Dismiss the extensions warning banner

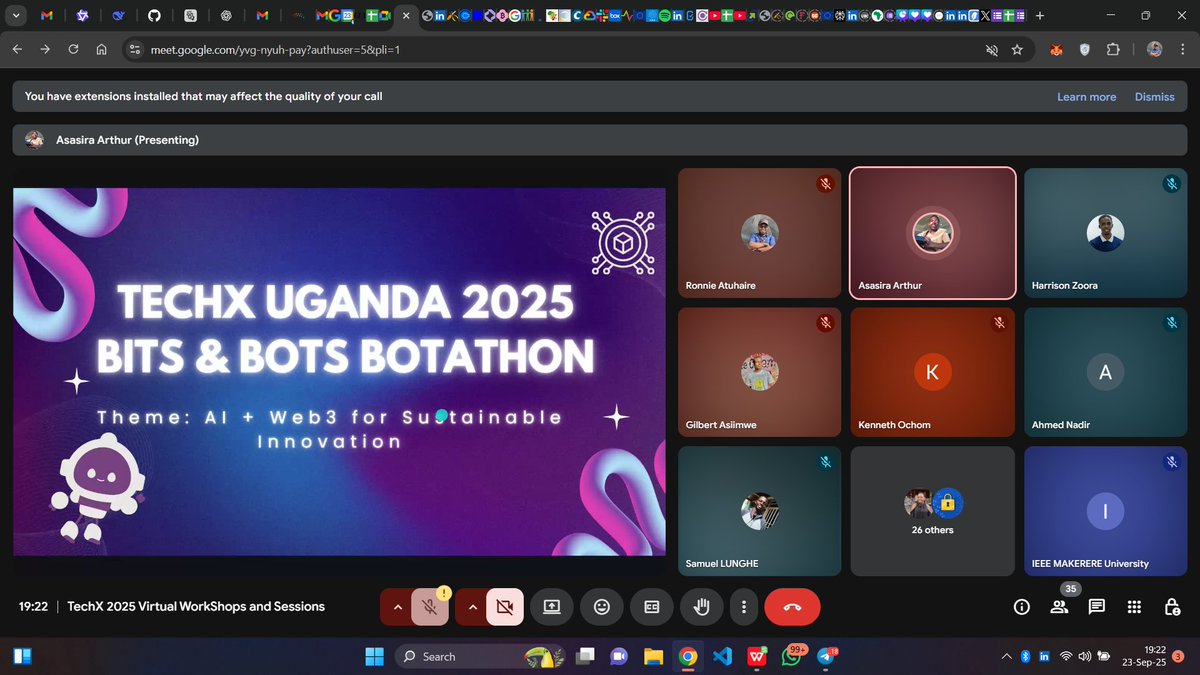(x=1154, y=96)
